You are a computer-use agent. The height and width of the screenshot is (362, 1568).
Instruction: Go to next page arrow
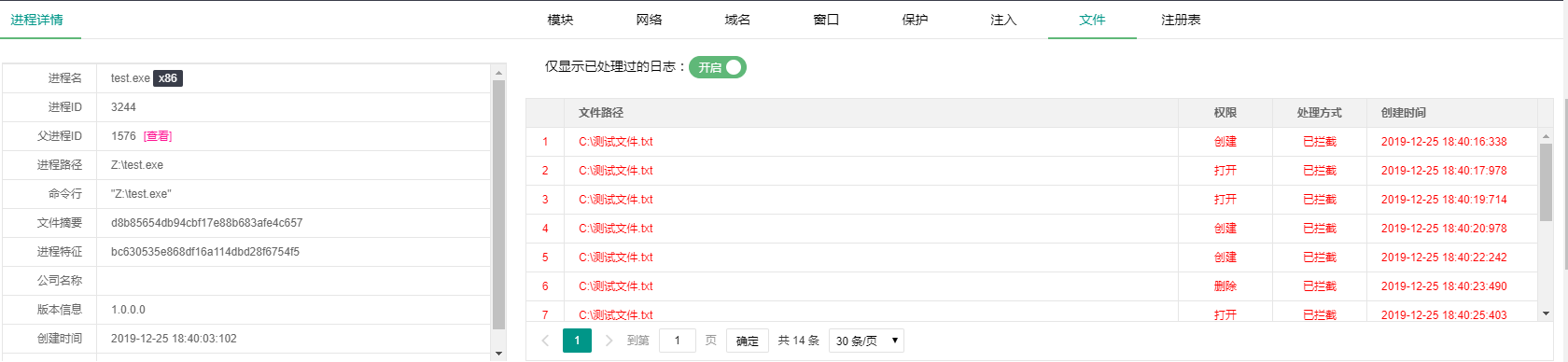[x=609, y=341]
